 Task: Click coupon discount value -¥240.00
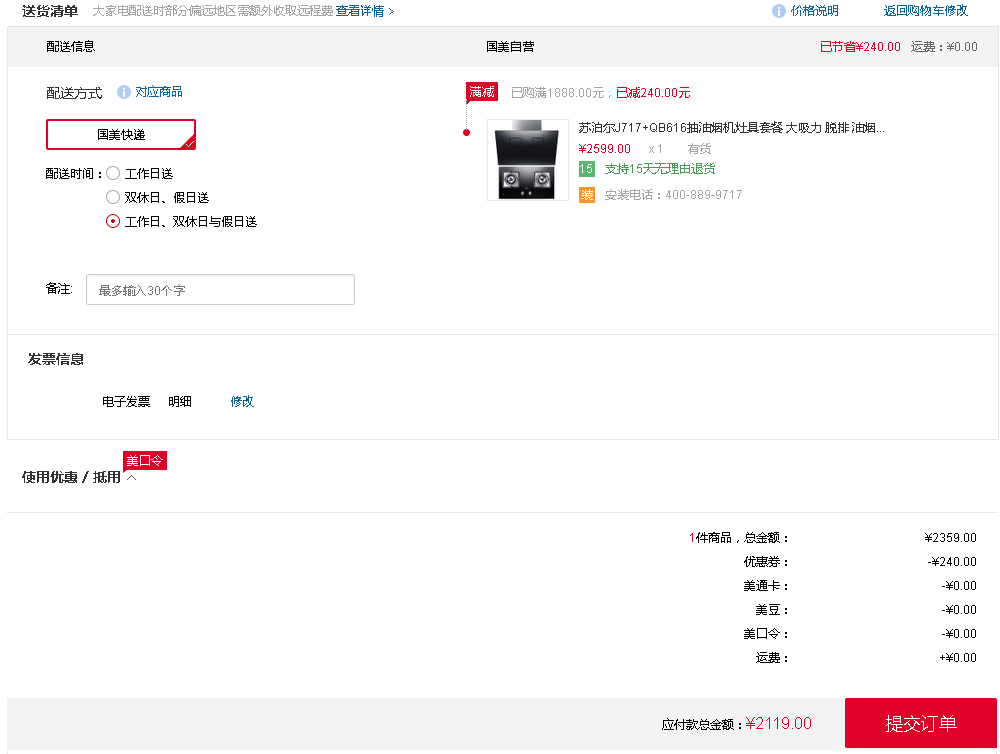point(952,562)
